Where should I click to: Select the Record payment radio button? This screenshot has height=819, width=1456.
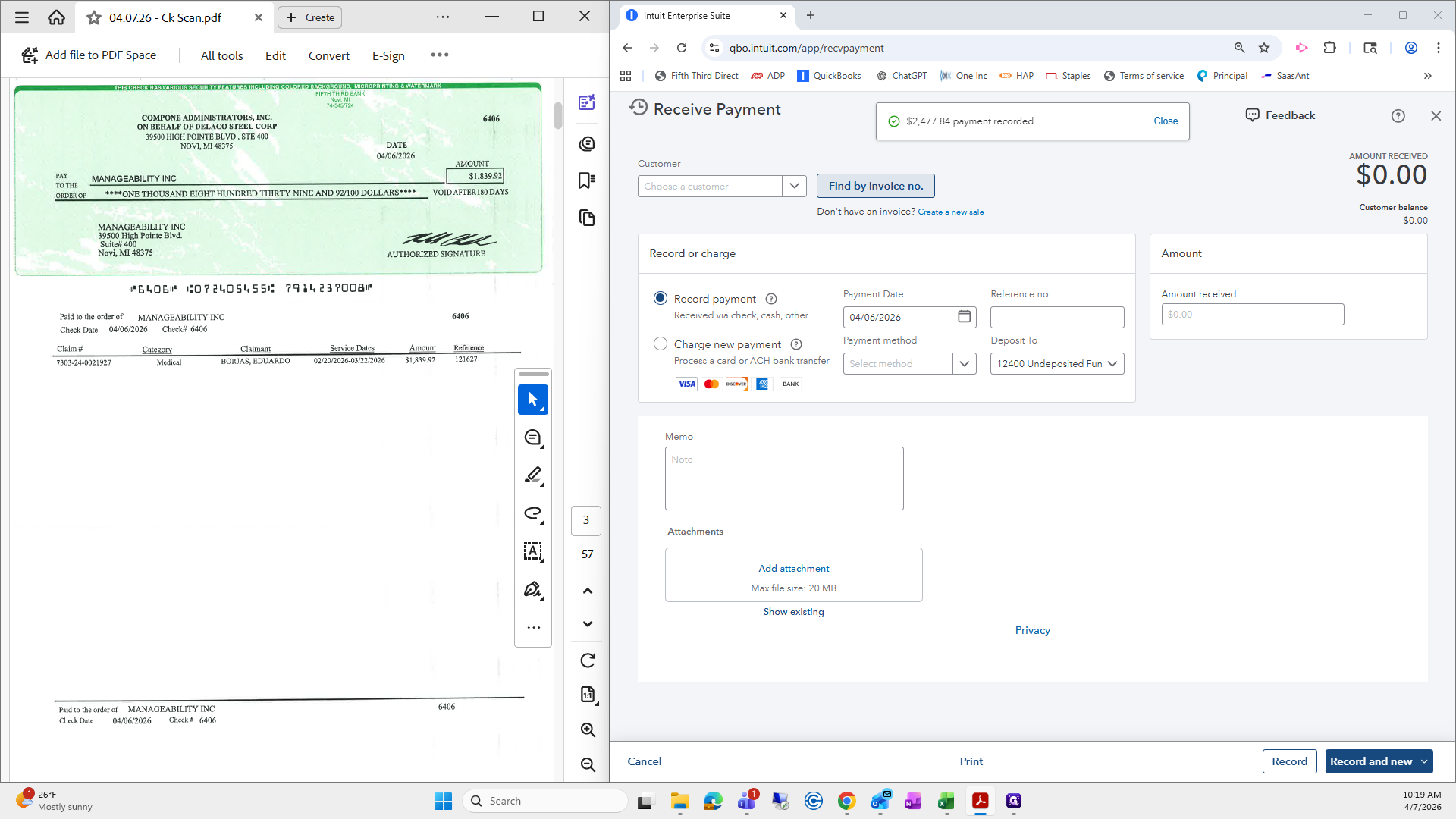pos(661,298)
